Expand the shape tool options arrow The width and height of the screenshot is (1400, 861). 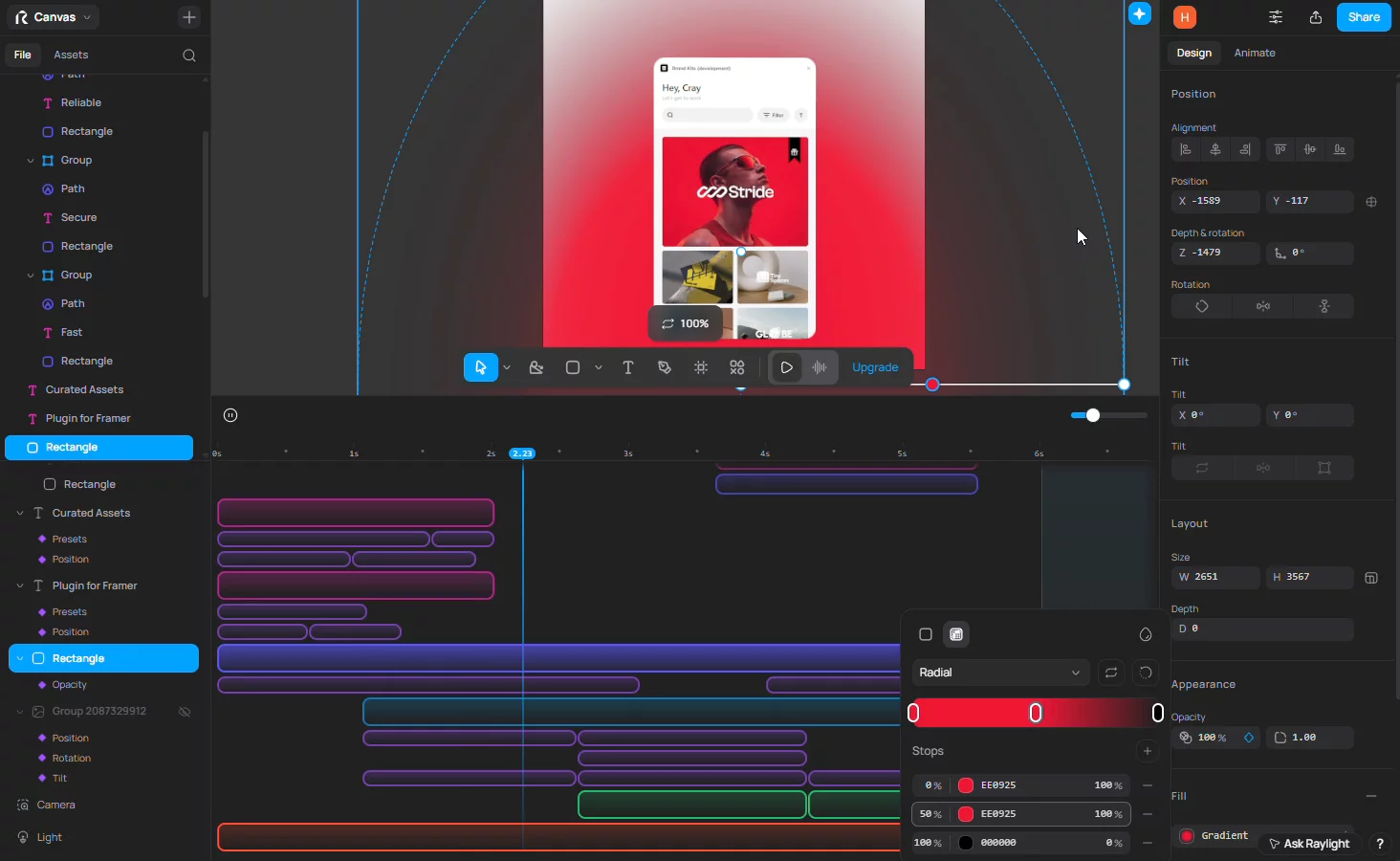599,367
